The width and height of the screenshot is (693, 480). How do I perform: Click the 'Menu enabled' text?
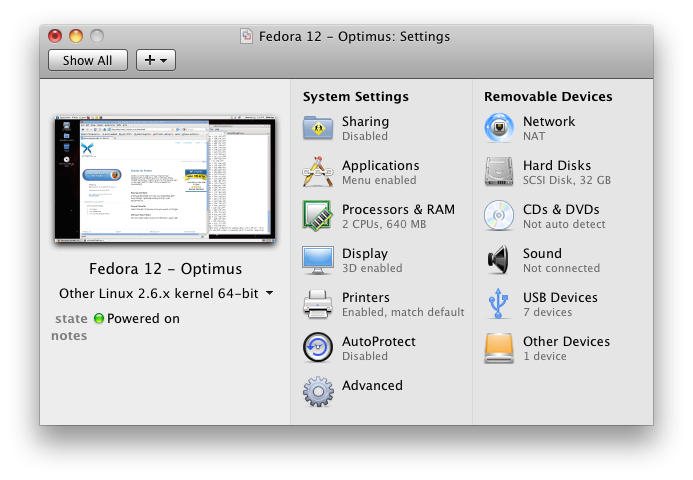(x=379, y=180)
